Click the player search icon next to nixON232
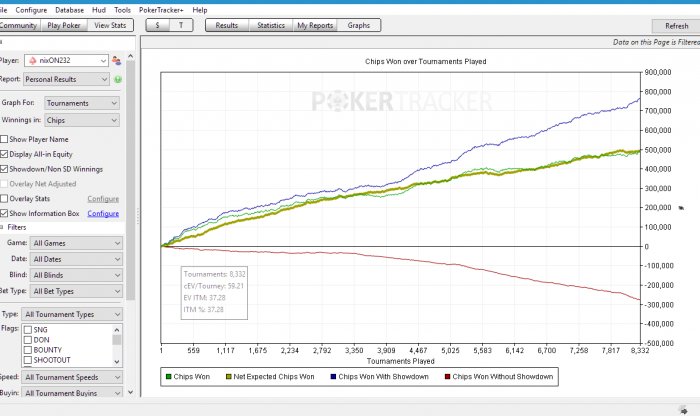The height and width of the screenshot is (416, 700). pos(117,60)
